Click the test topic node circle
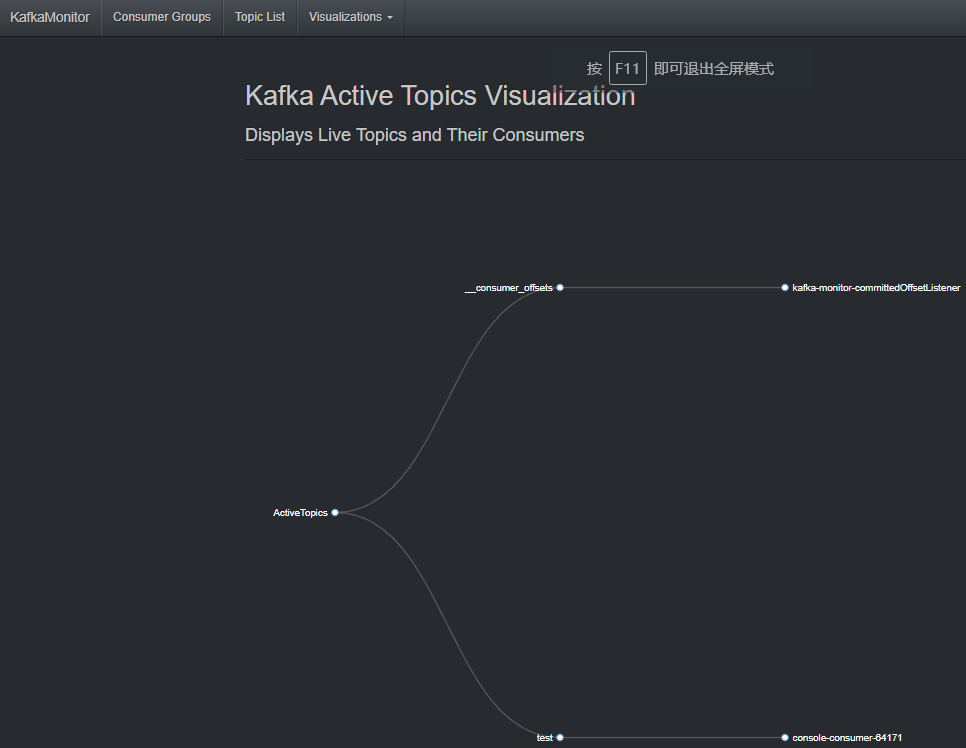Image resolution: width=966 pixels, height=748 pixels. (560, 738)
